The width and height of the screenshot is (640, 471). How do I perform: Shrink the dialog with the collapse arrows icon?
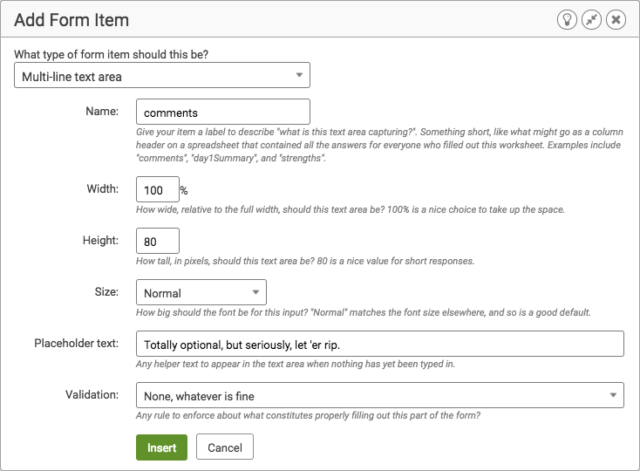[x=591, y=20]
